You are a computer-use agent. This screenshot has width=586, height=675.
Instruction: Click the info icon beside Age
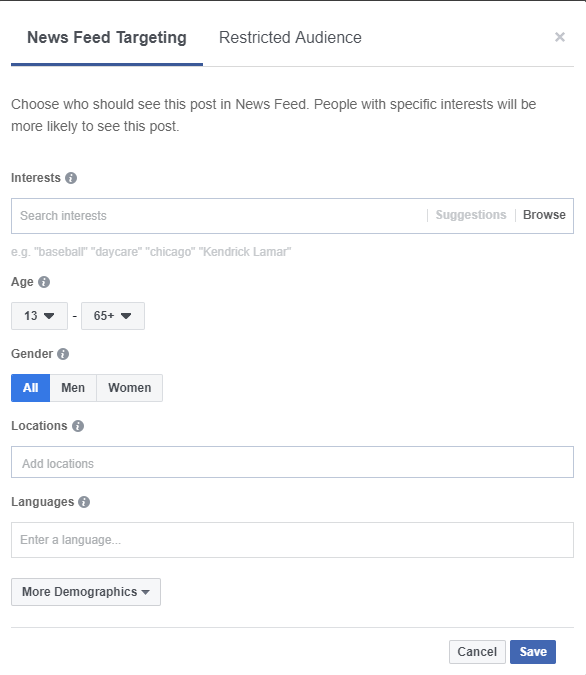pyautogui.click(x=44, y=282)
